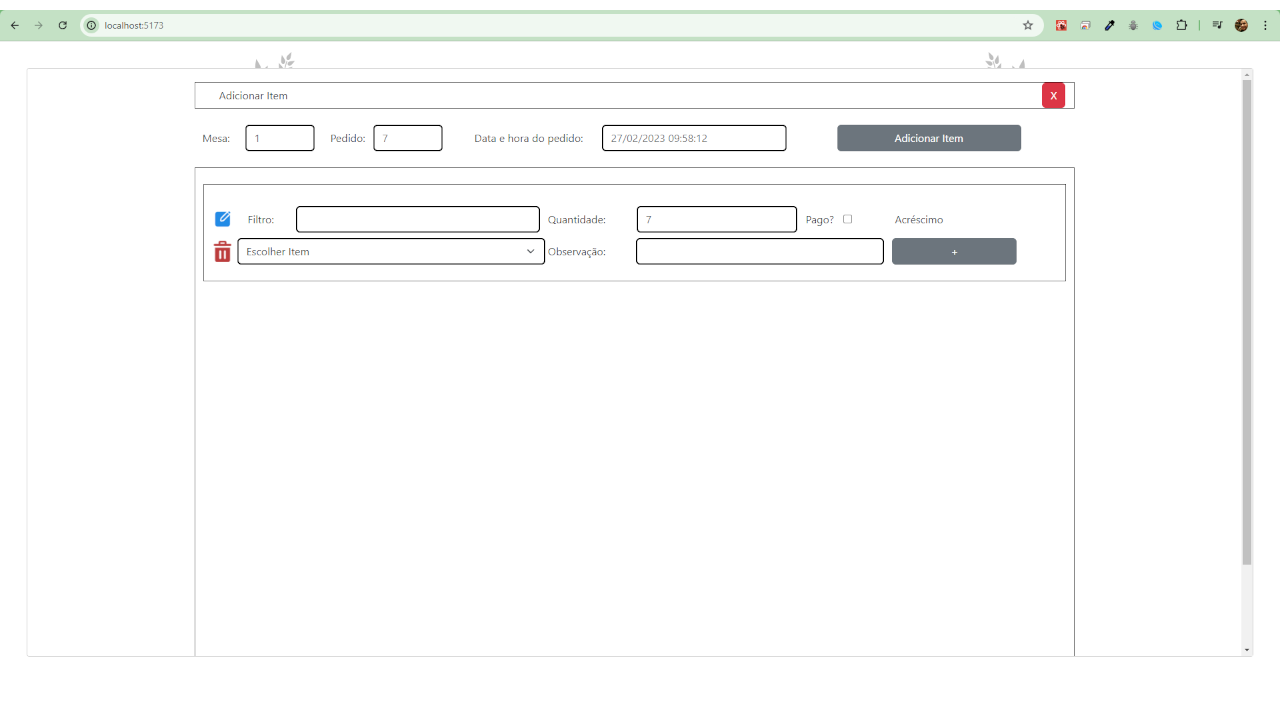Click the red extension icon in toolbar
1280x720 pixels.
[x=1061, y=25]
